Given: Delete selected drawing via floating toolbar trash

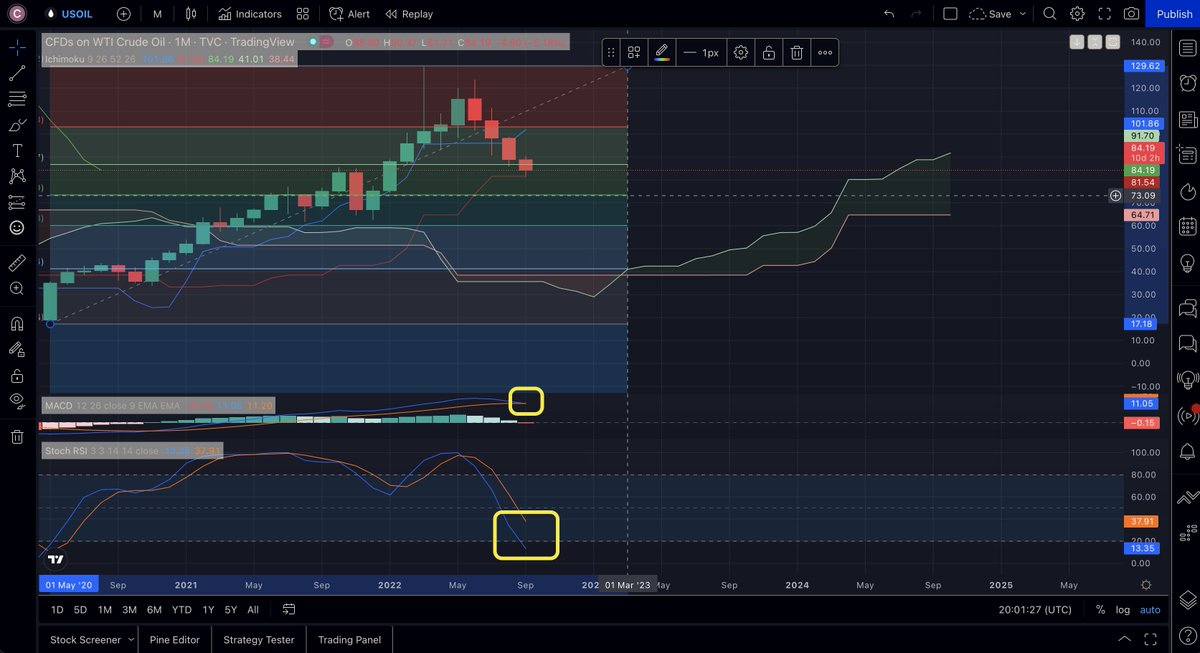Looking at the screenshot, I should (796, 52).
